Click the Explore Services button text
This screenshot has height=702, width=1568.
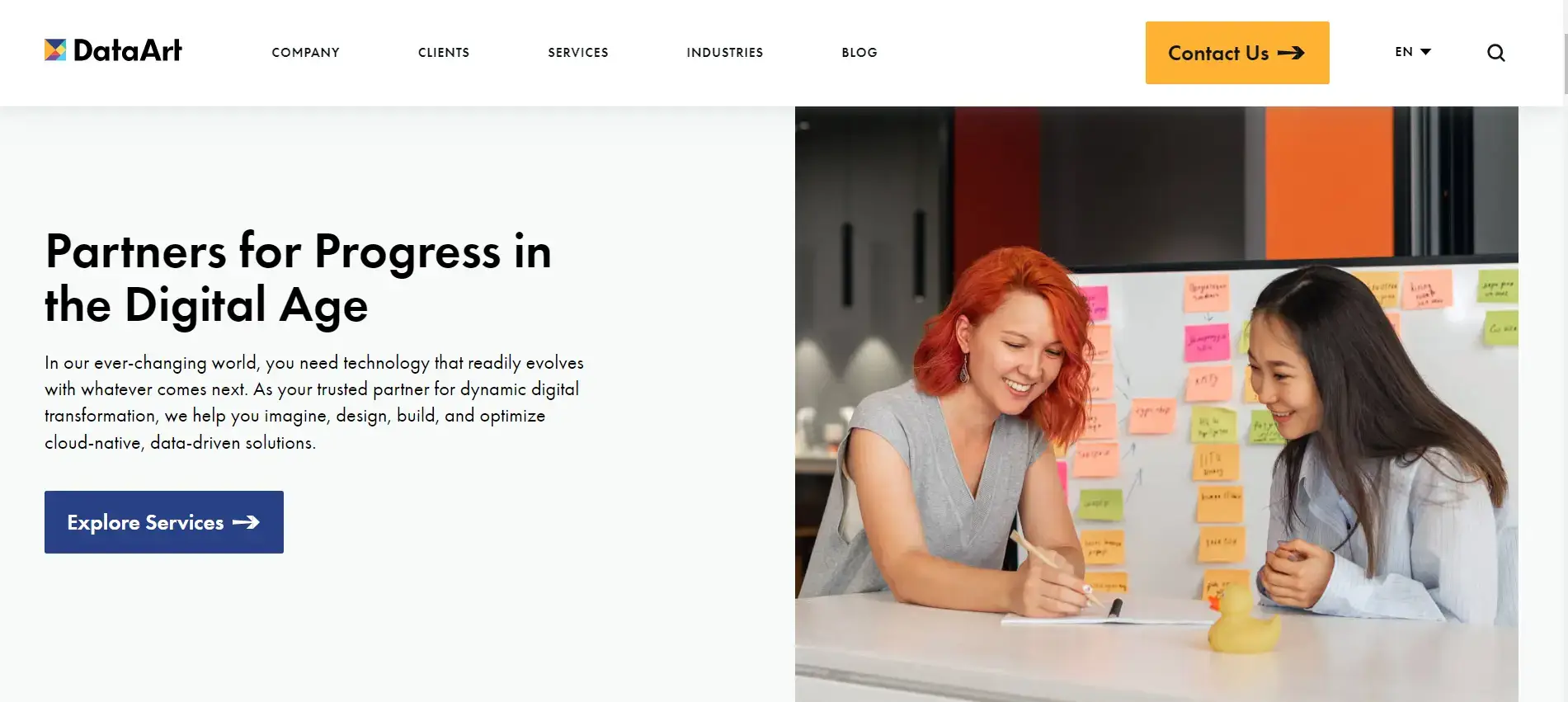pyautogui.click(x=145, y=523)
